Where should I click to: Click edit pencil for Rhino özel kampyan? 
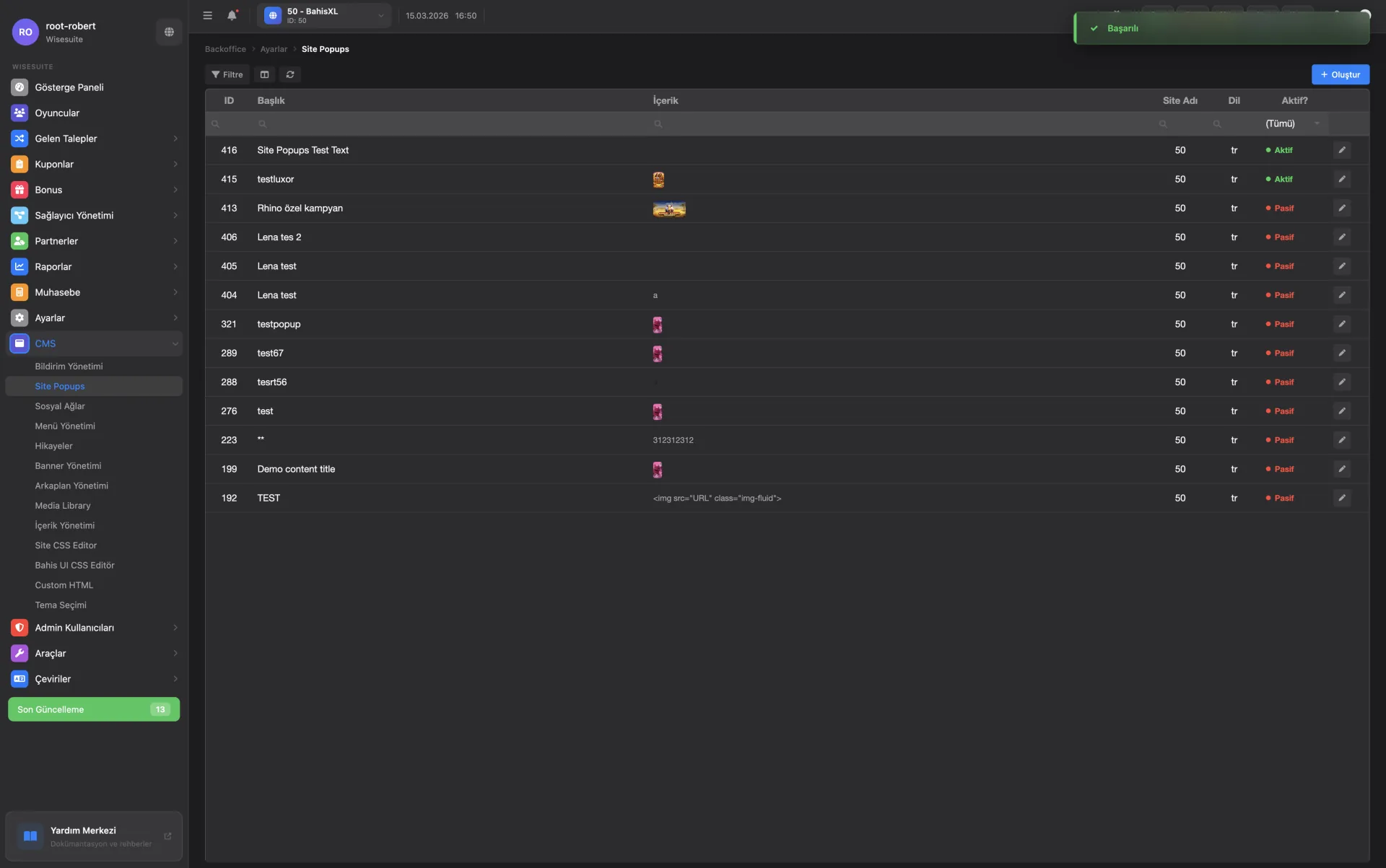1341,208
